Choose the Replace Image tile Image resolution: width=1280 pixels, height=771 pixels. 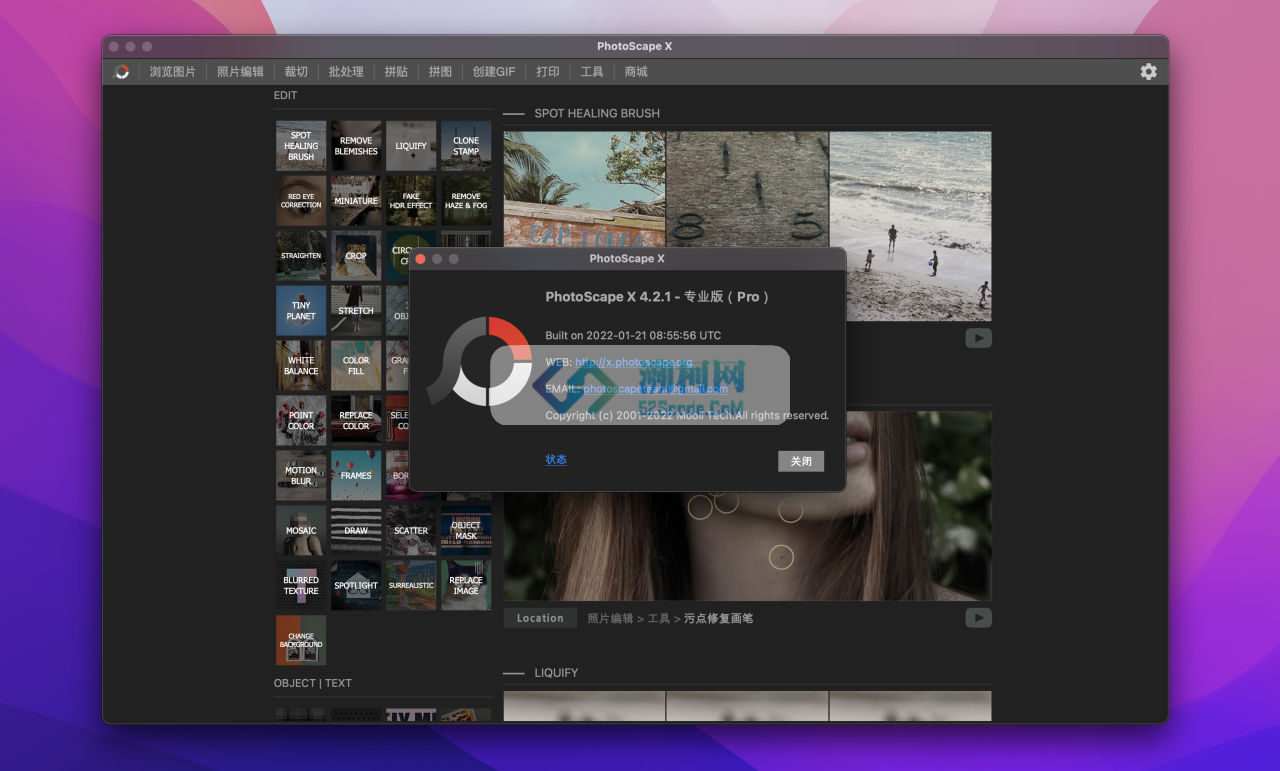tap(466, 586)
